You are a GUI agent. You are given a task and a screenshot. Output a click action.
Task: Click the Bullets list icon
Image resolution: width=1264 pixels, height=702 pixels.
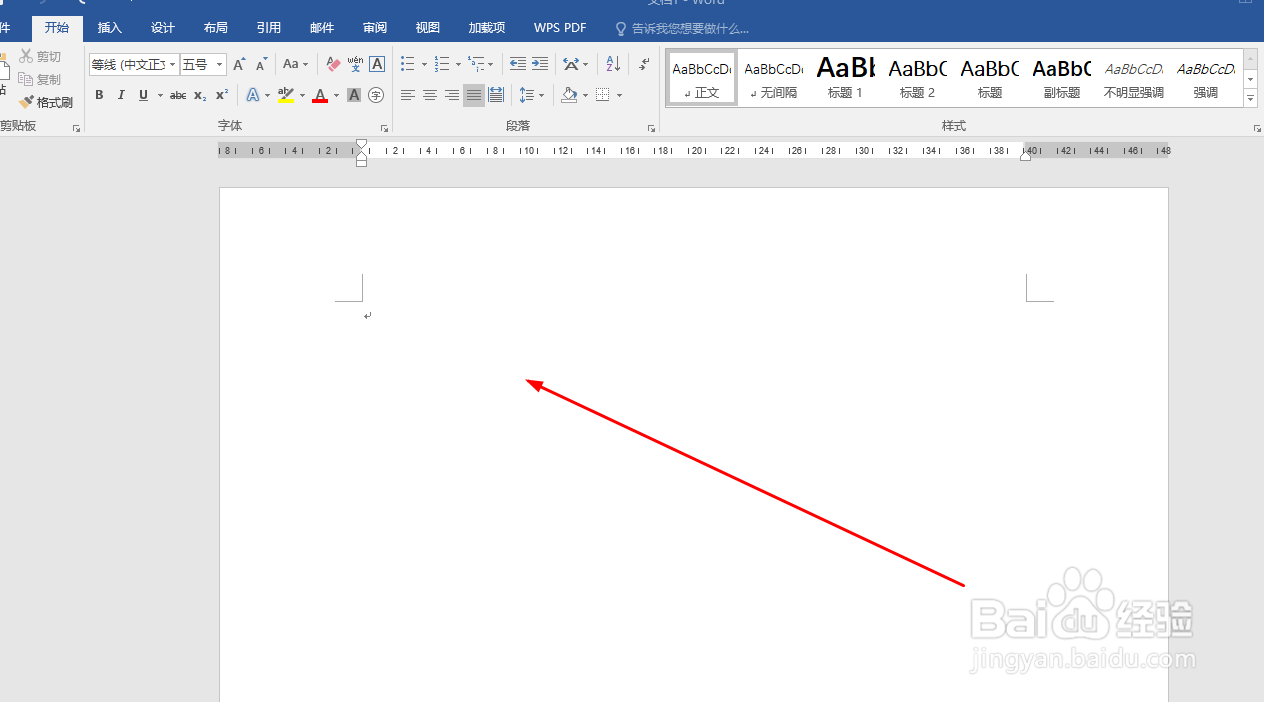[408, 64]
